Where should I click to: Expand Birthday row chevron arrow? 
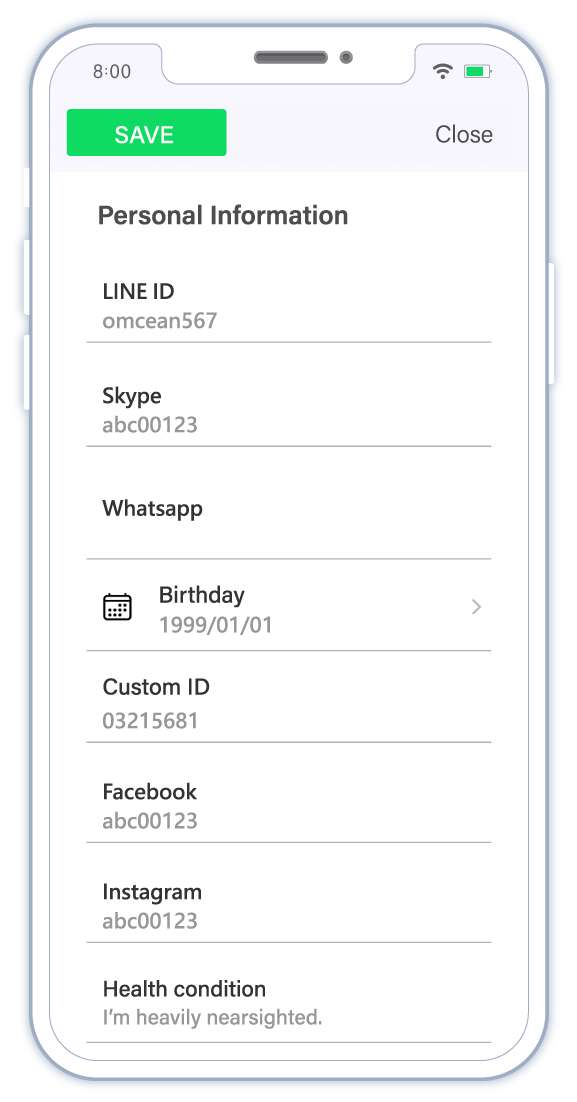point(476,607)
